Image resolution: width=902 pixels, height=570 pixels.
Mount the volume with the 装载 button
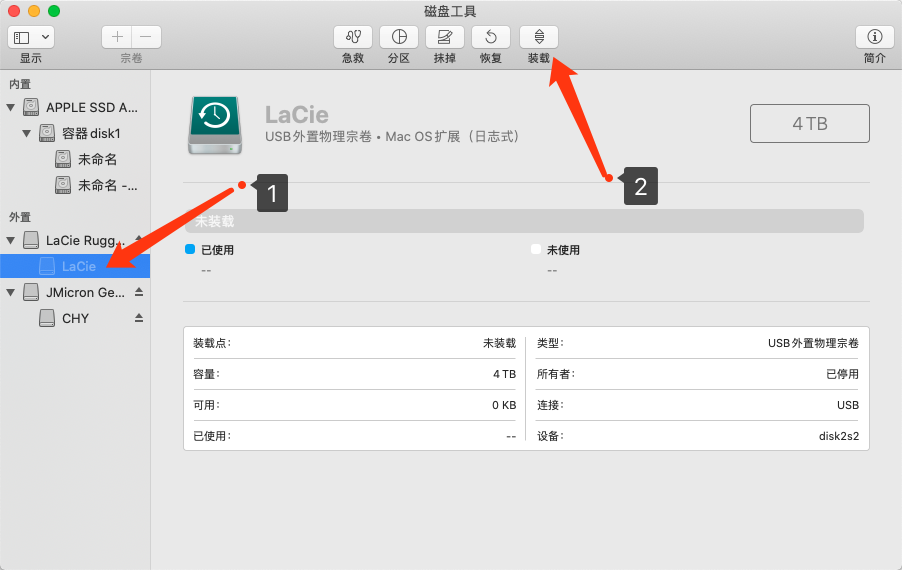539,37
